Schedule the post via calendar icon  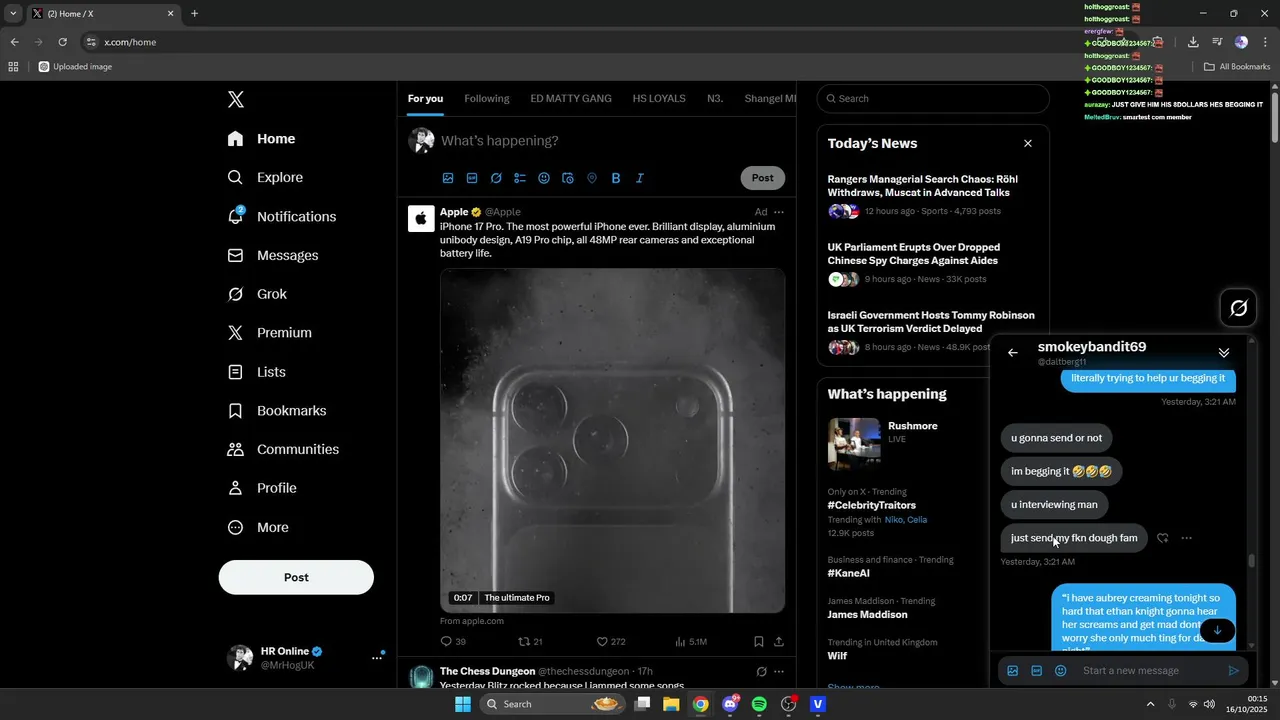pyautogui.click(x=568, y=178)
